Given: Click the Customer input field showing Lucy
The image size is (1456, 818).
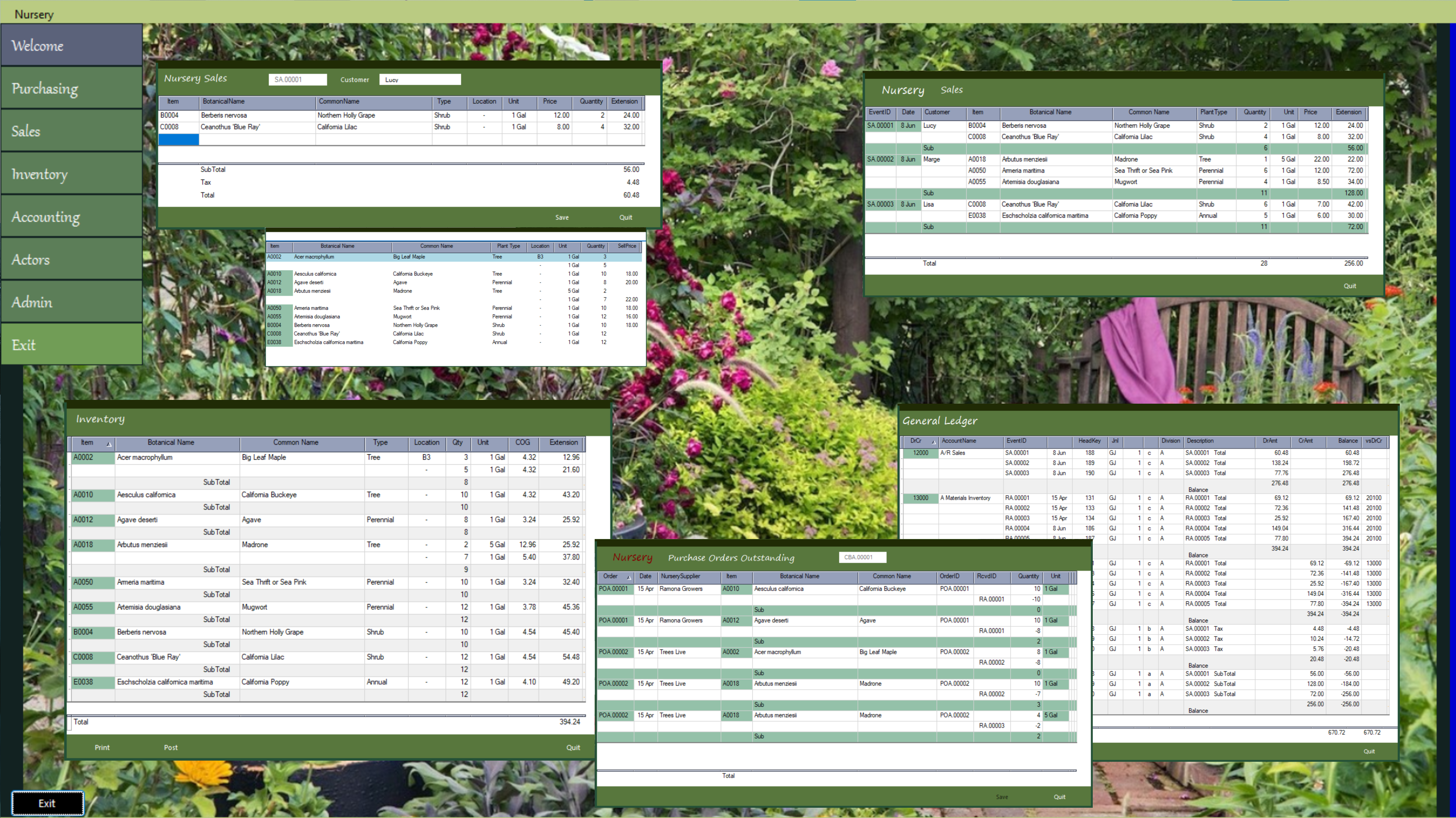Looking at the screenshot, I should pyautogui.click(x=419, y=80).
